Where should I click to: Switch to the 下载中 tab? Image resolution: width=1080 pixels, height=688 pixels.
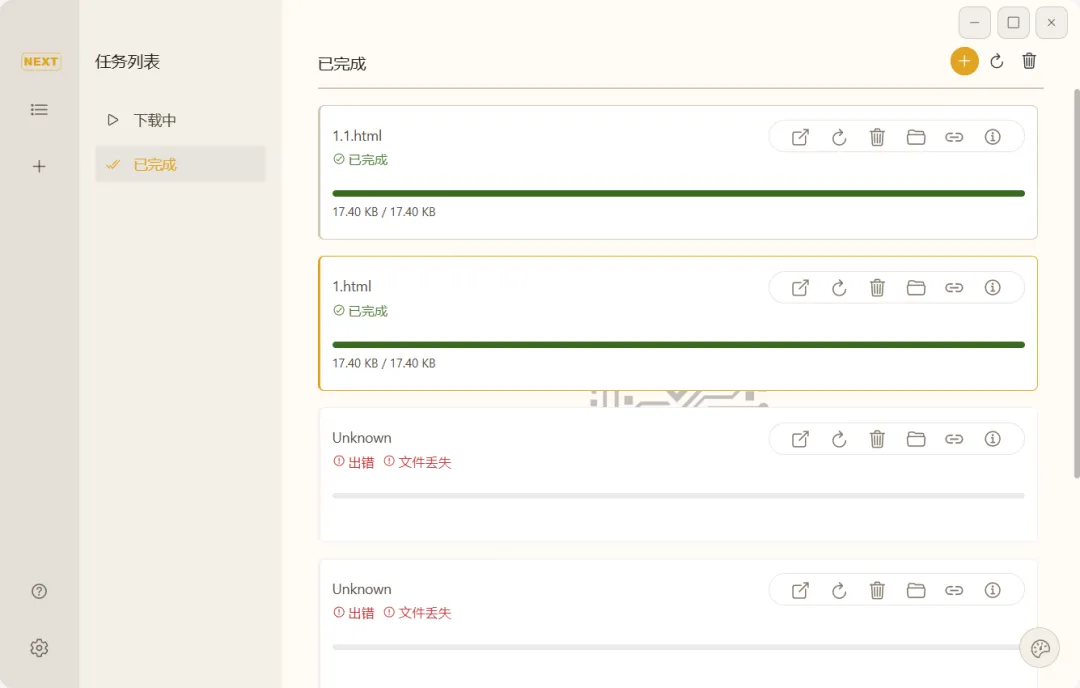(155, 120)
